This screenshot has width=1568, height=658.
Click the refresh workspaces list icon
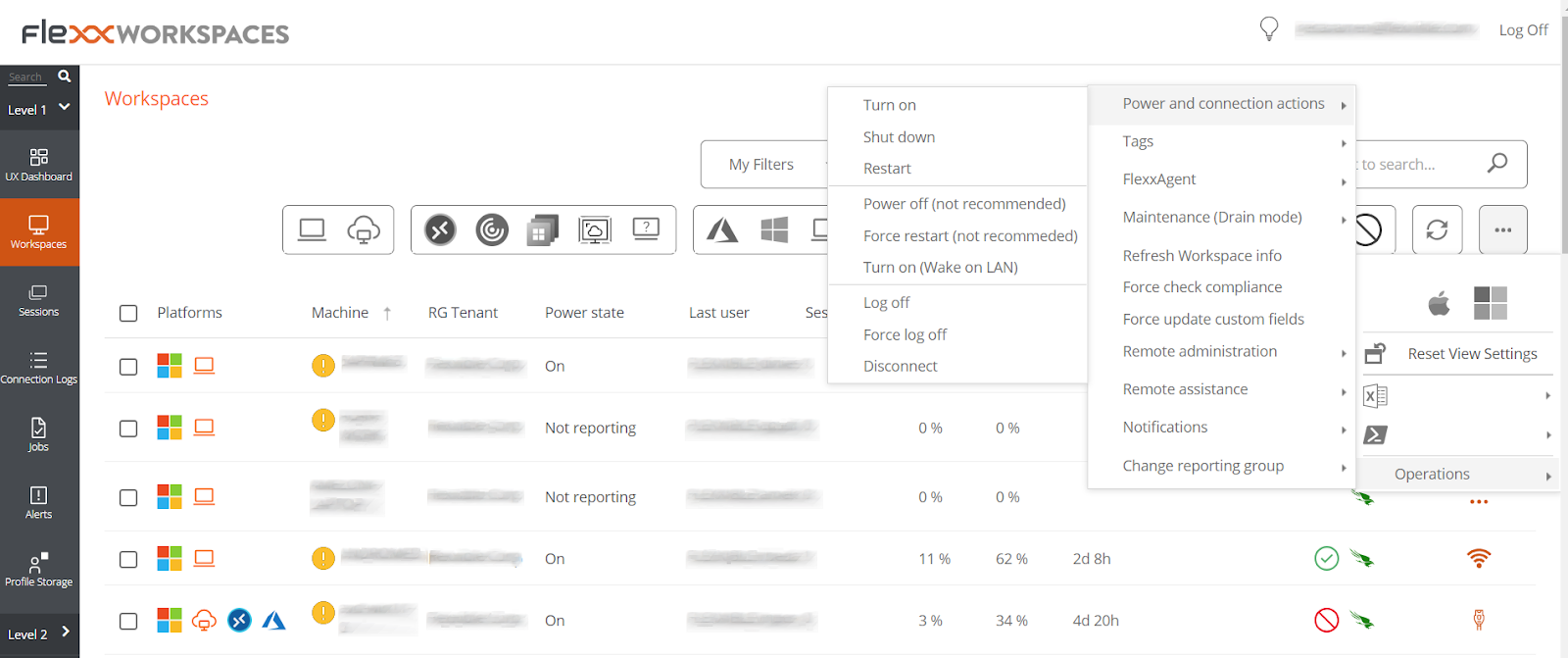(x=1437, y=229)
